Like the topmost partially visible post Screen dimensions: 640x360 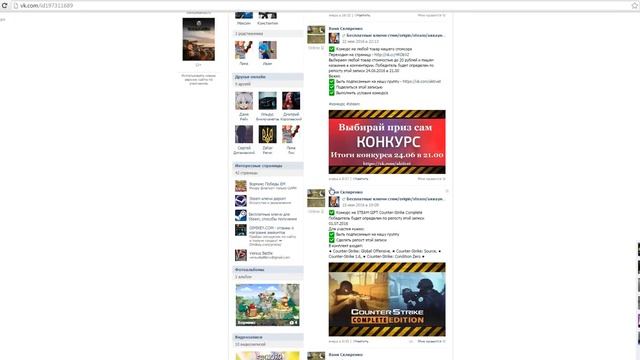coord(431,15)
